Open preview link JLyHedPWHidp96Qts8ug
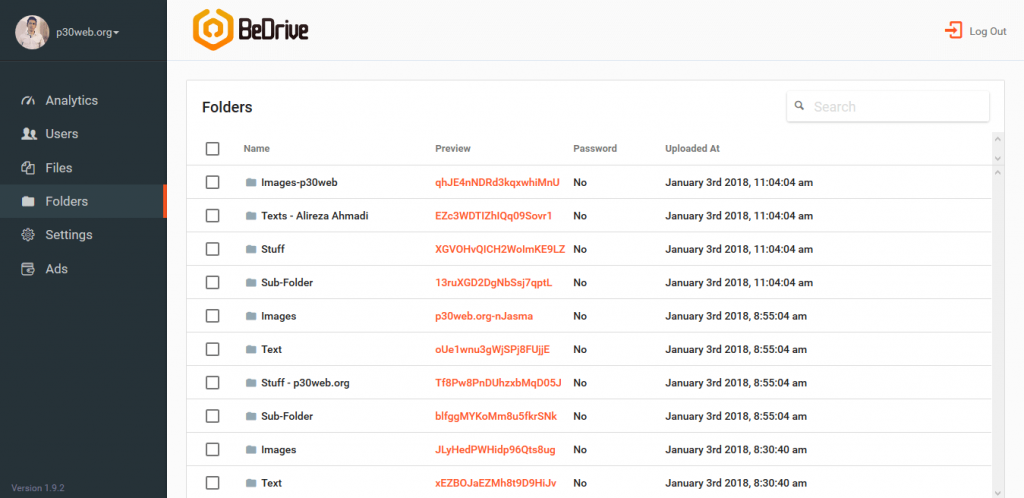 click(496, 450)
